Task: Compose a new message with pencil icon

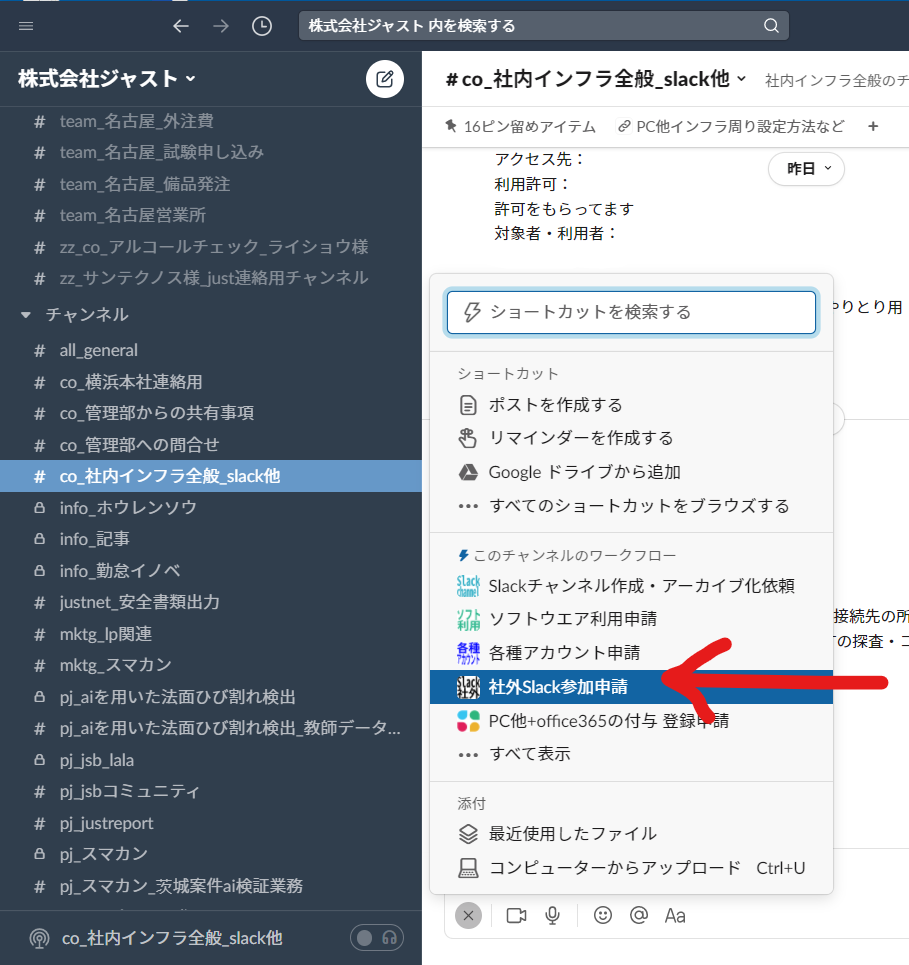Action: (385, 79)
